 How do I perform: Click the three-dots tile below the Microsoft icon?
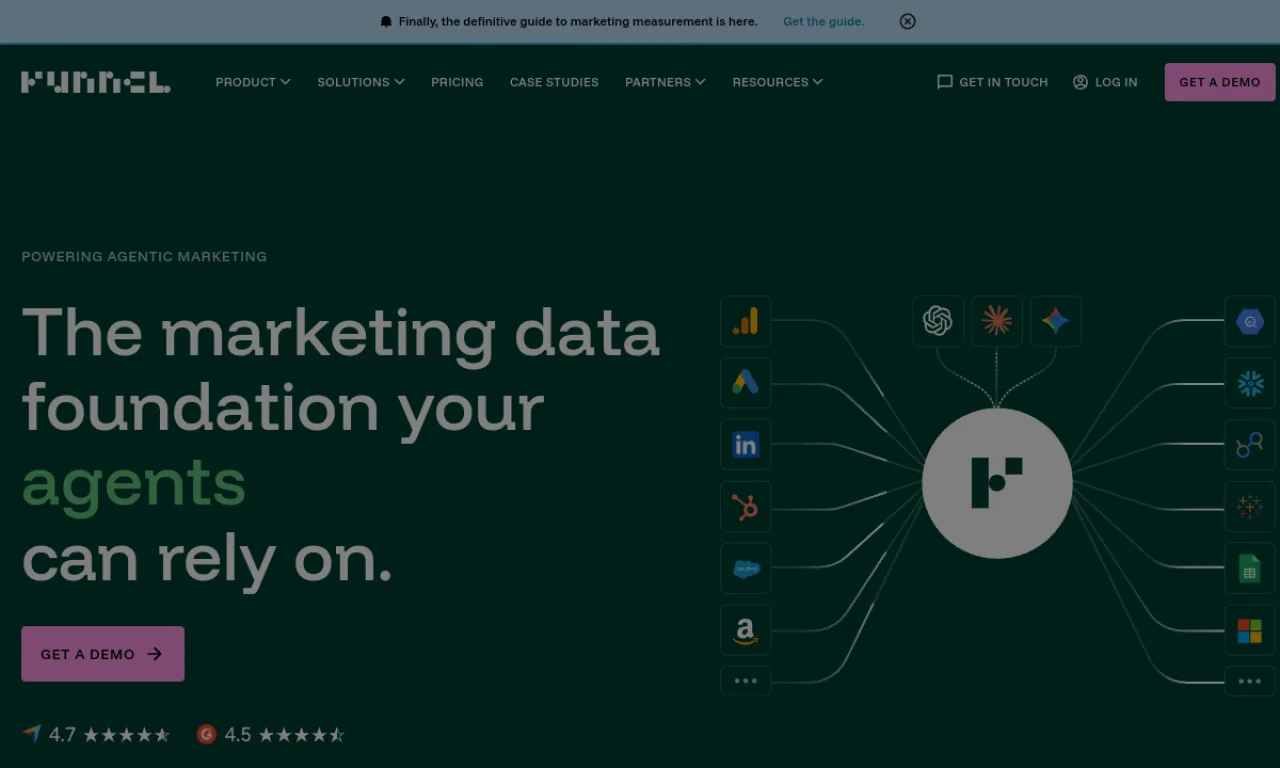coord(1250,681)
